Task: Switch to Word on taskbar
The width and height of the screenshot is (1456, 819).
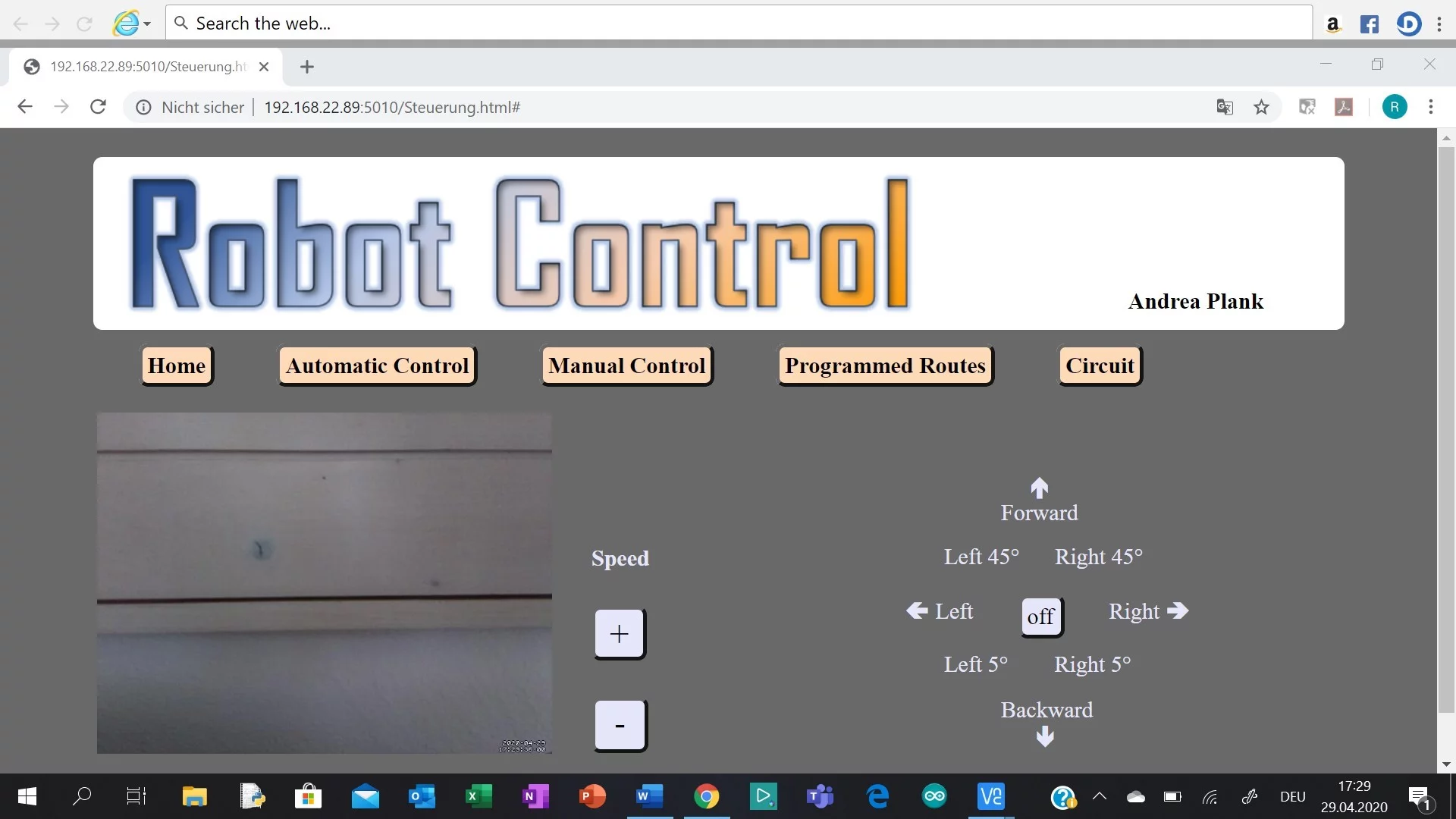Action: pos(650,796)
